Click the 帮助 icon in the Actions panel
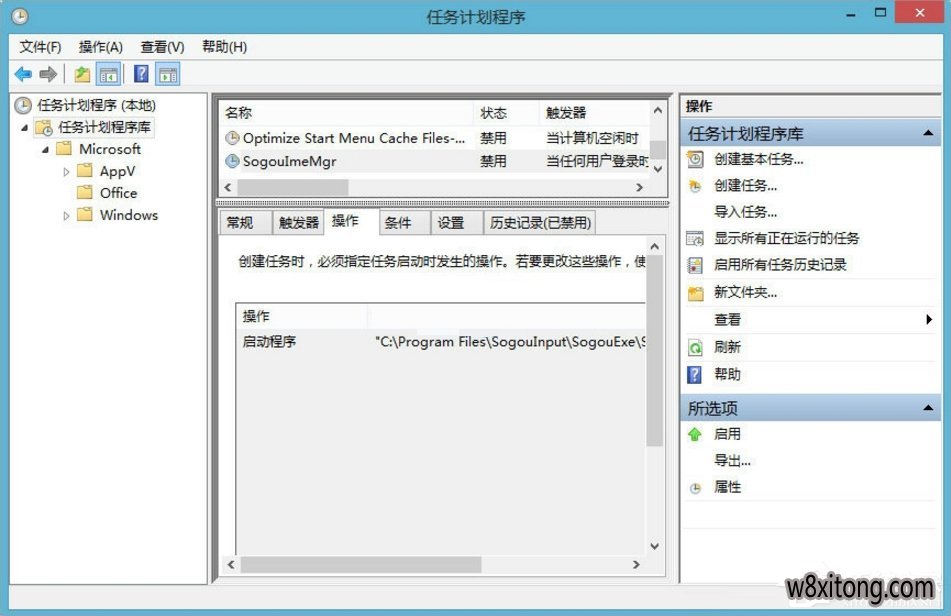 (x=693, y=374)
